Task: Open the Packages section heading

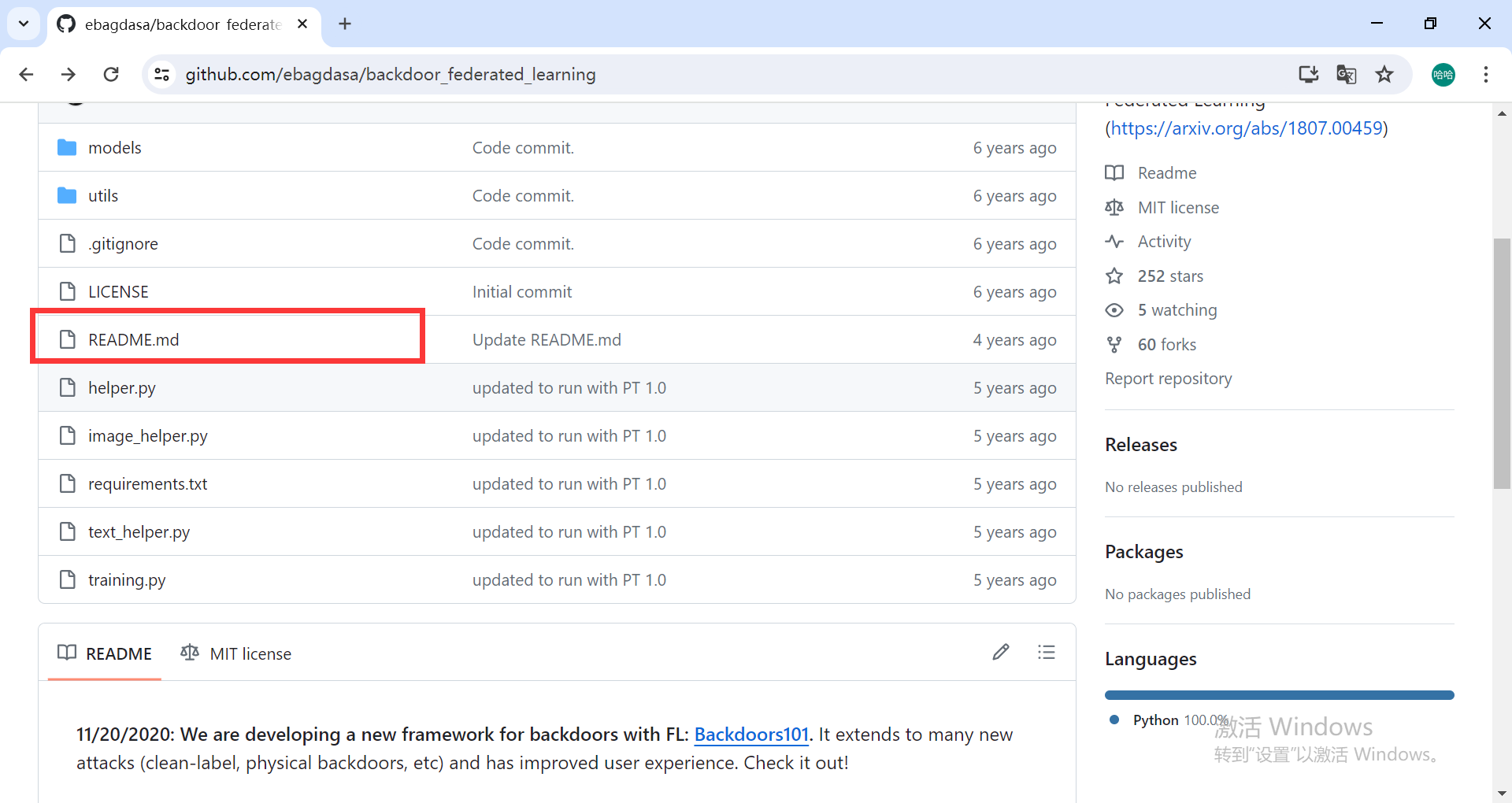Action: (x=1144, y=552)
